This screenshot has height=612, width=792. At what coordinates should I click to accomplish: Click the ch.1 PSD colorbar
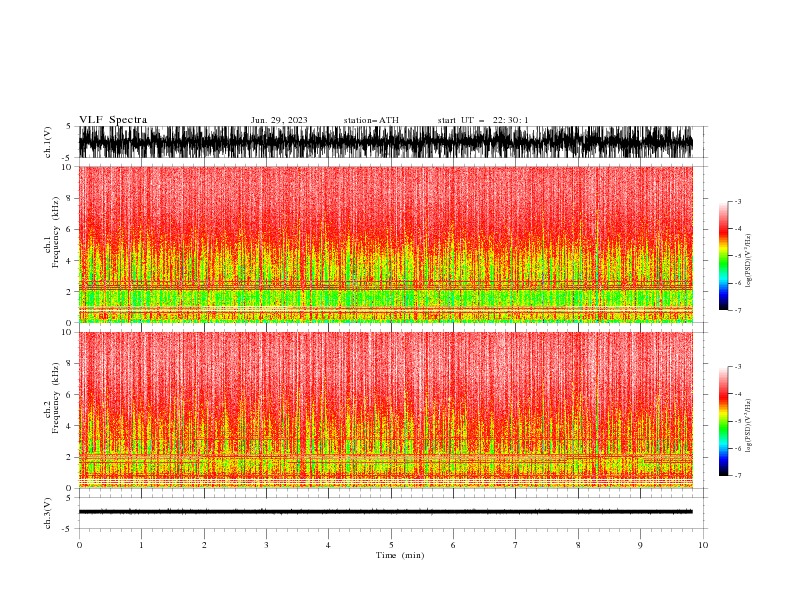723,256
